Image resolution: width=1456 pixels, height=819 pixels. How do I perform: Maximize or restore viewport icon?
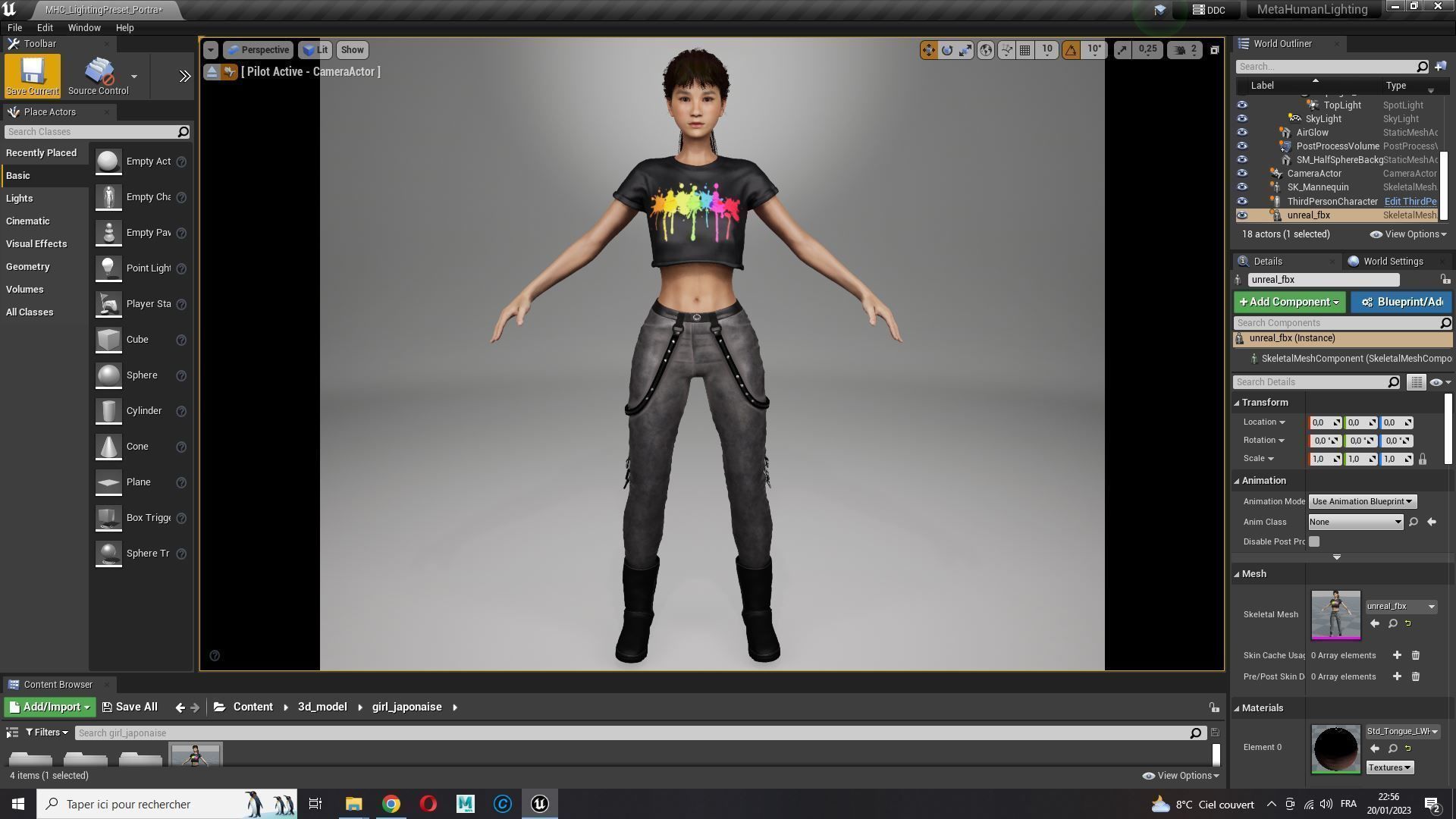click(x=1214, y=50)
